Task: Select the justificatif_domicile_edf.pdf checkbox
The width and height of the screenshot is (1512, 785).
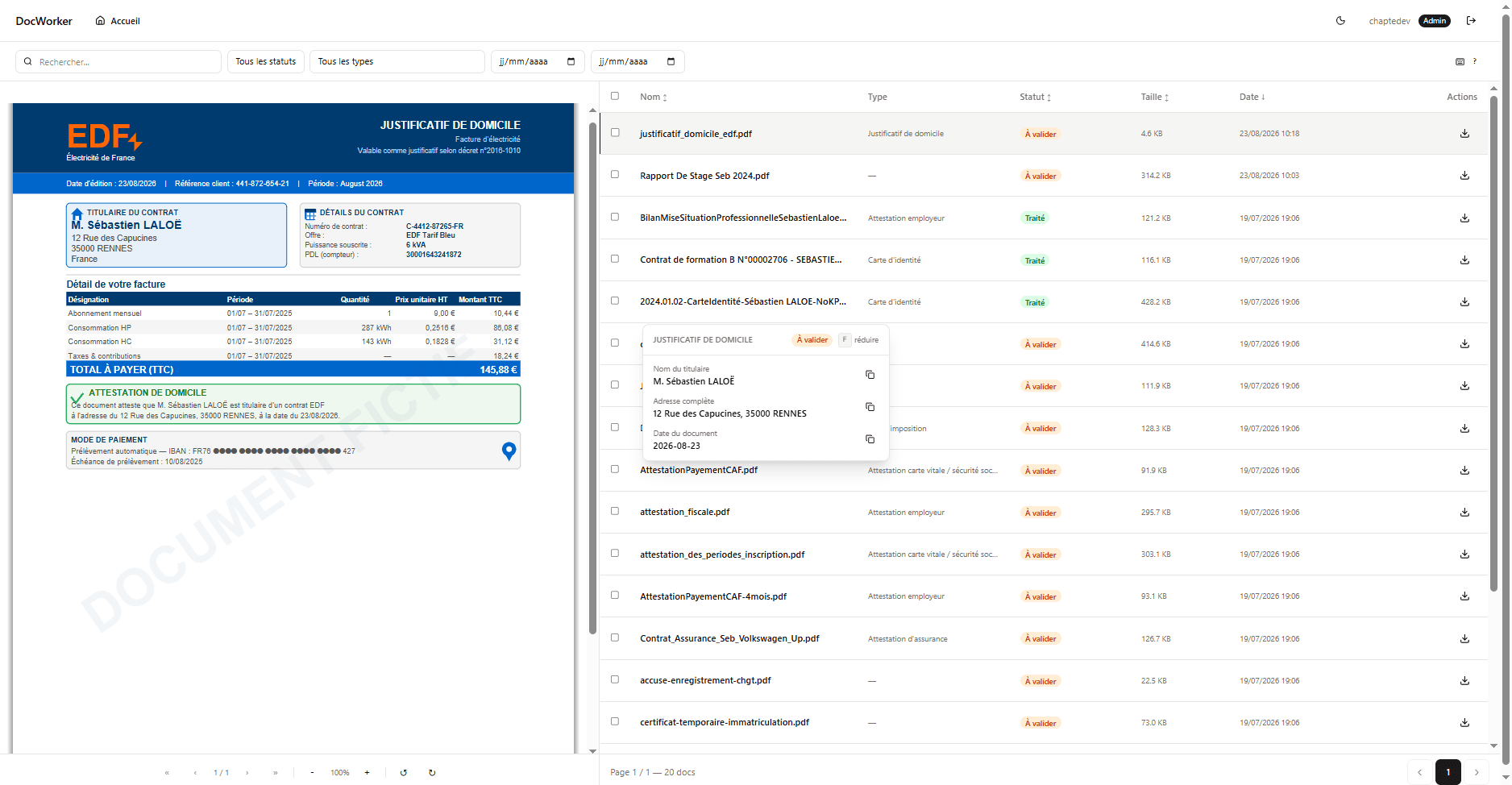Action: pyautogui.click(x=615, y=132)
